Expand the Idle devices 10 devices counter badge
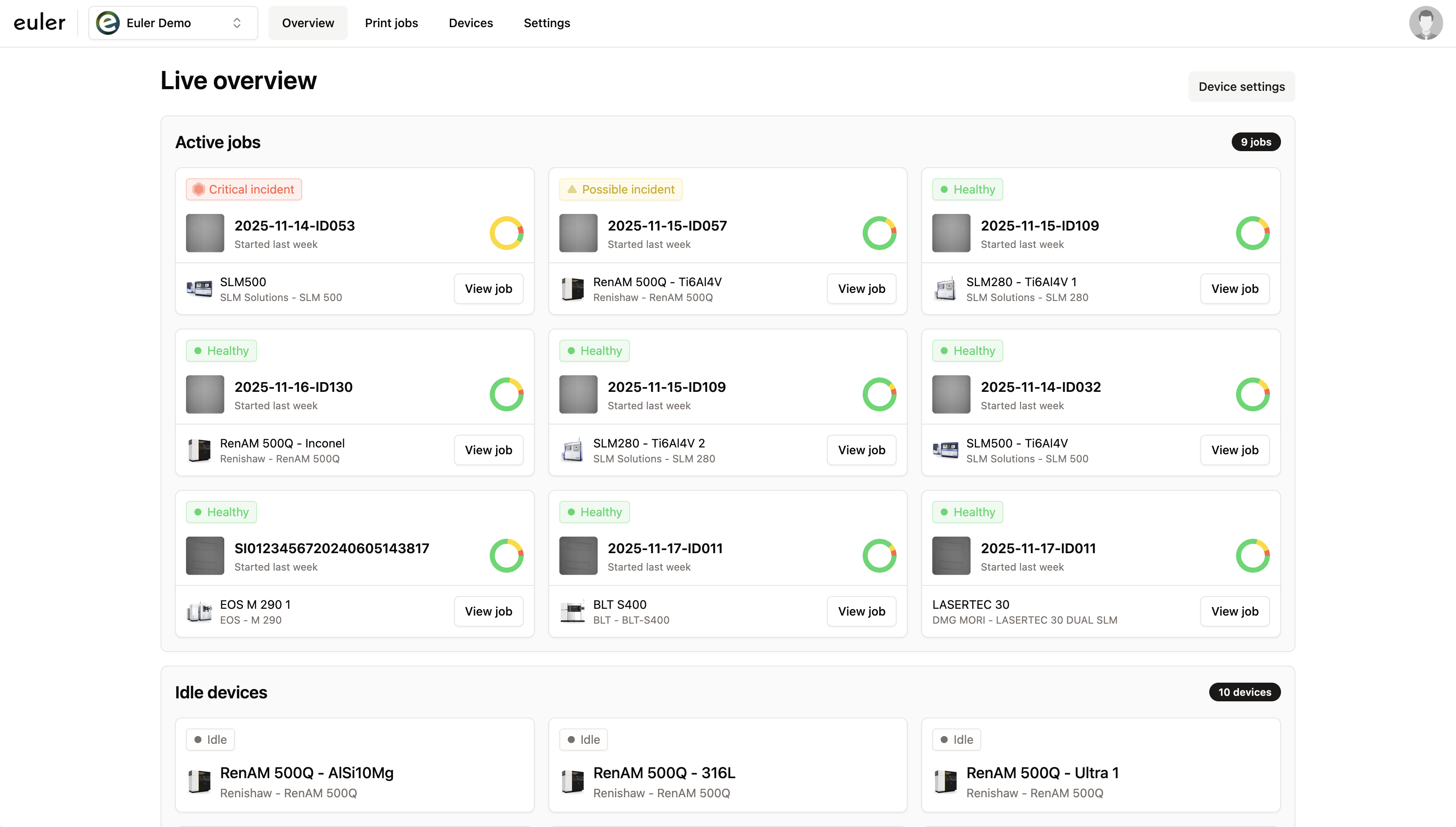 tap(1244, 692)
